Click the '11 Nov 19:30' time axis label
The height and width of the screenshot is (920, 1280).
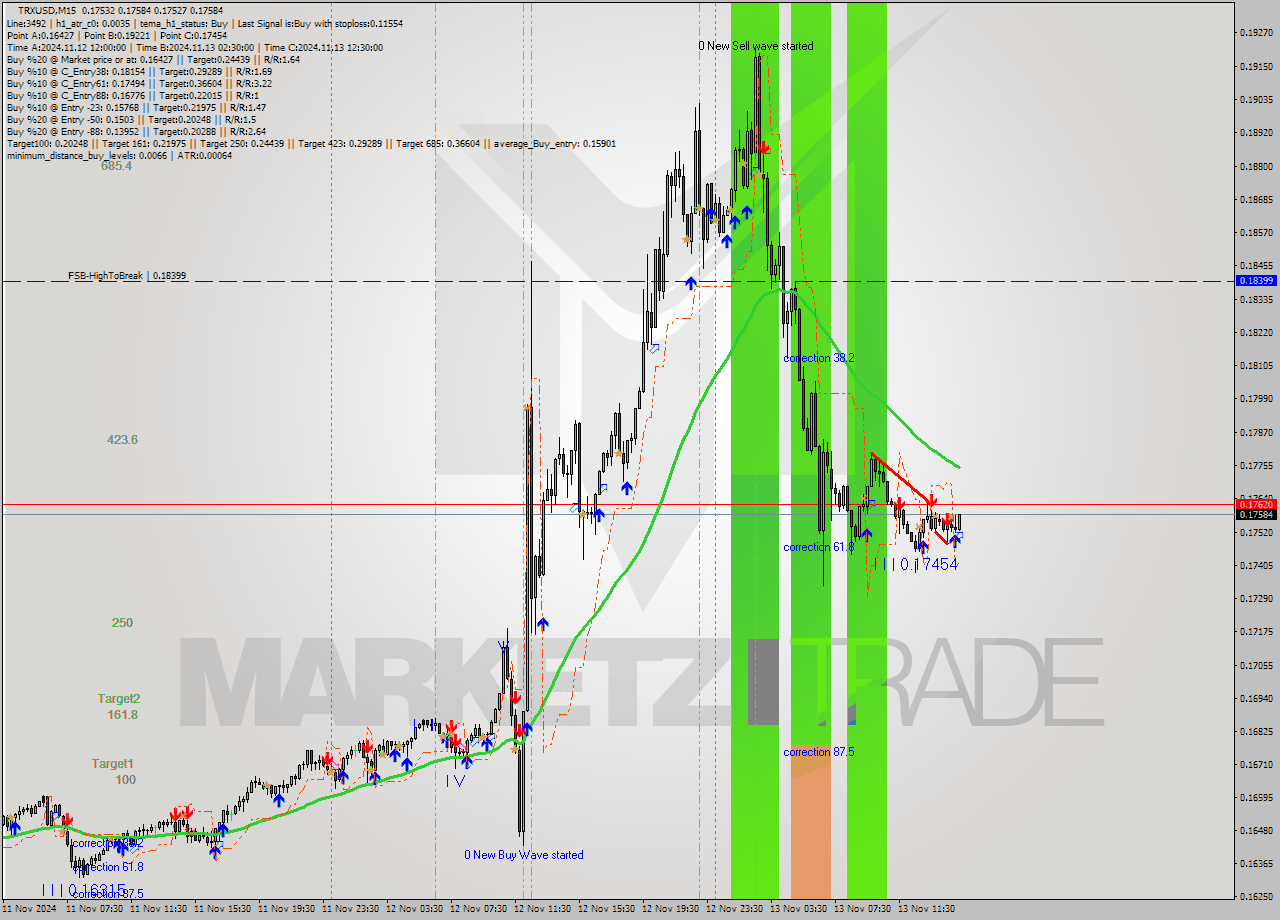point(286,910)
